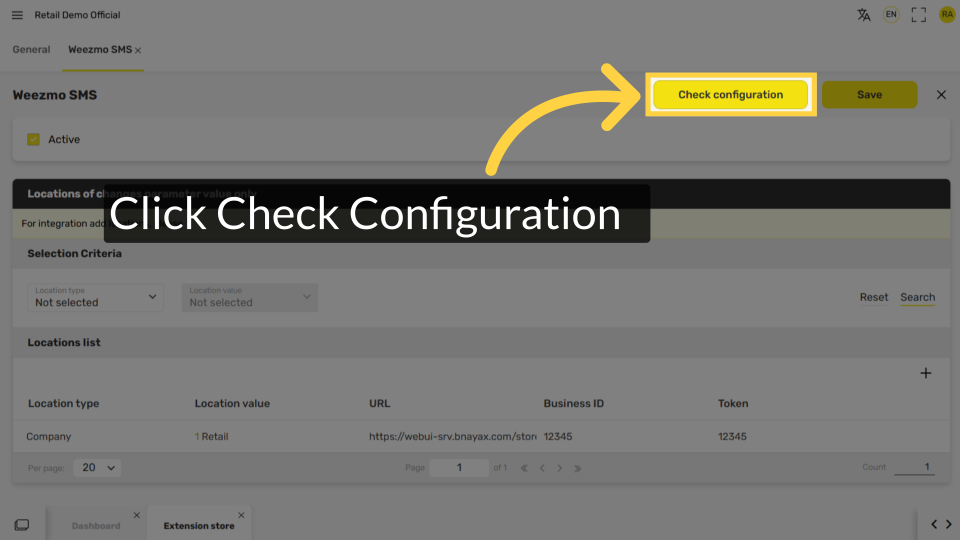Click the Location value column header

point(232,403)
